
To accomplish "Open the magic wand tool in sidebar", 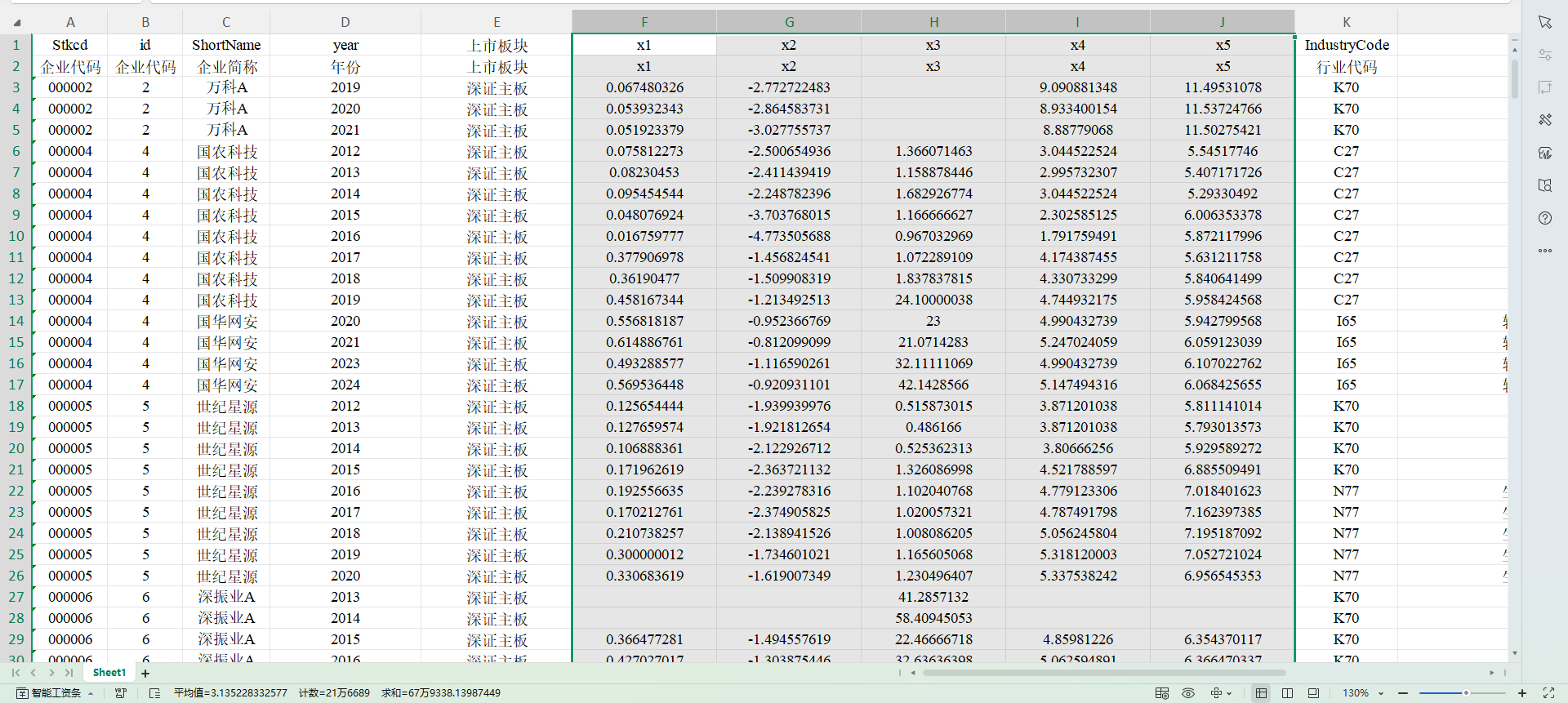I will (x=1544, y=120).
